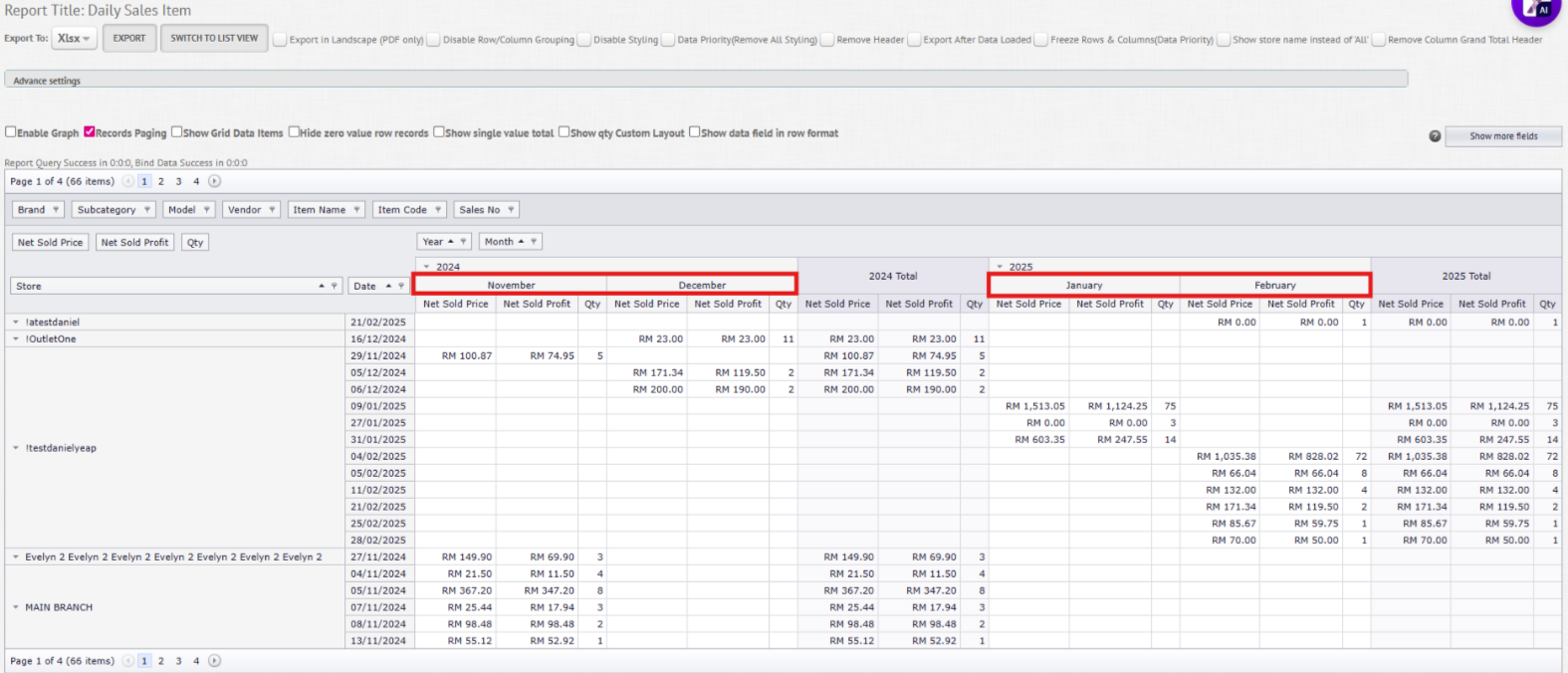
Task: Go to page 3 in top pager
Action: (178, 181)
